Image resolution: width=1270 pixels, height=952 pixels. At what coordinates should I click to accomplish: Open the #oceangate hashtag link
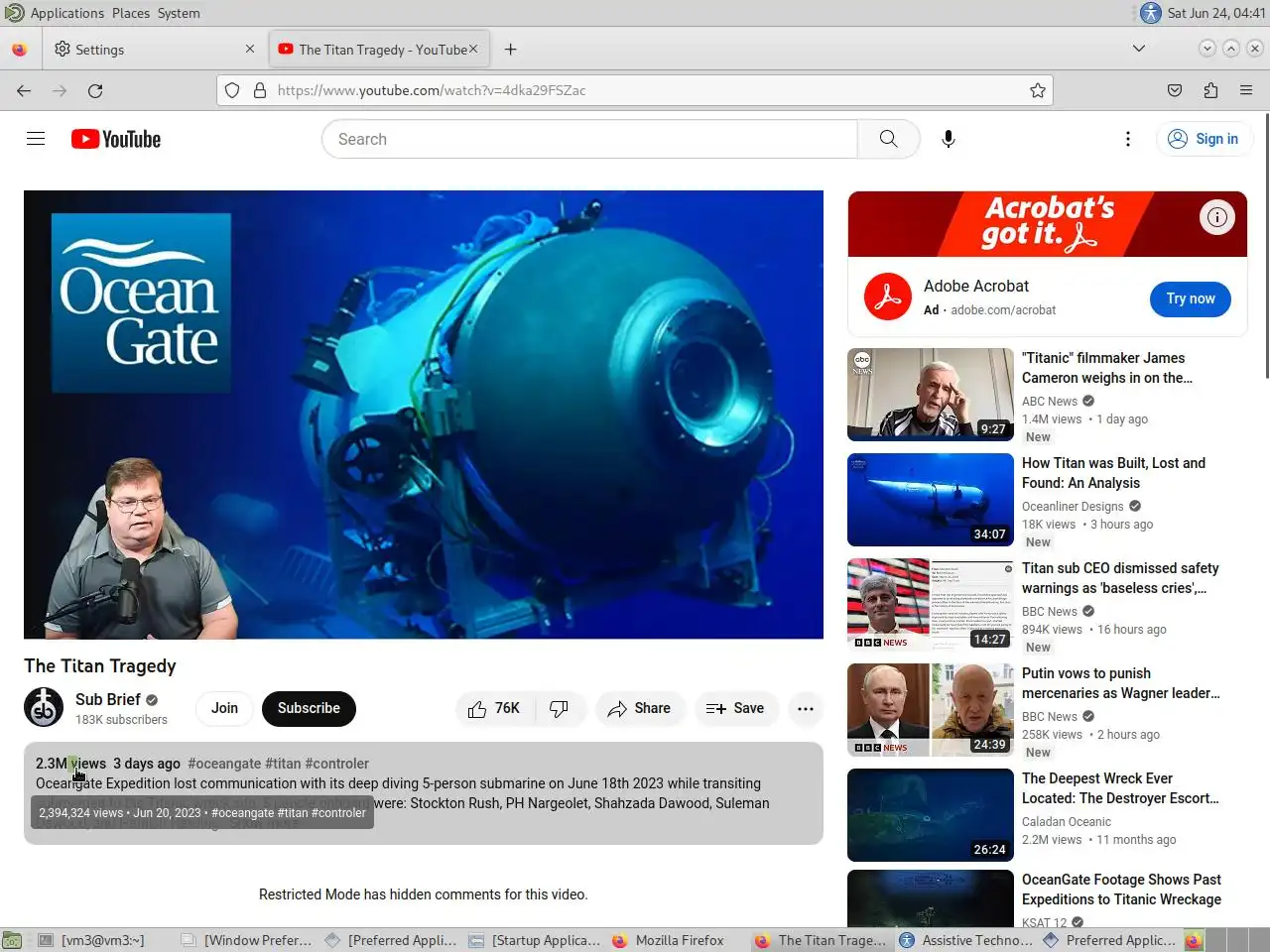pos(224,764)
